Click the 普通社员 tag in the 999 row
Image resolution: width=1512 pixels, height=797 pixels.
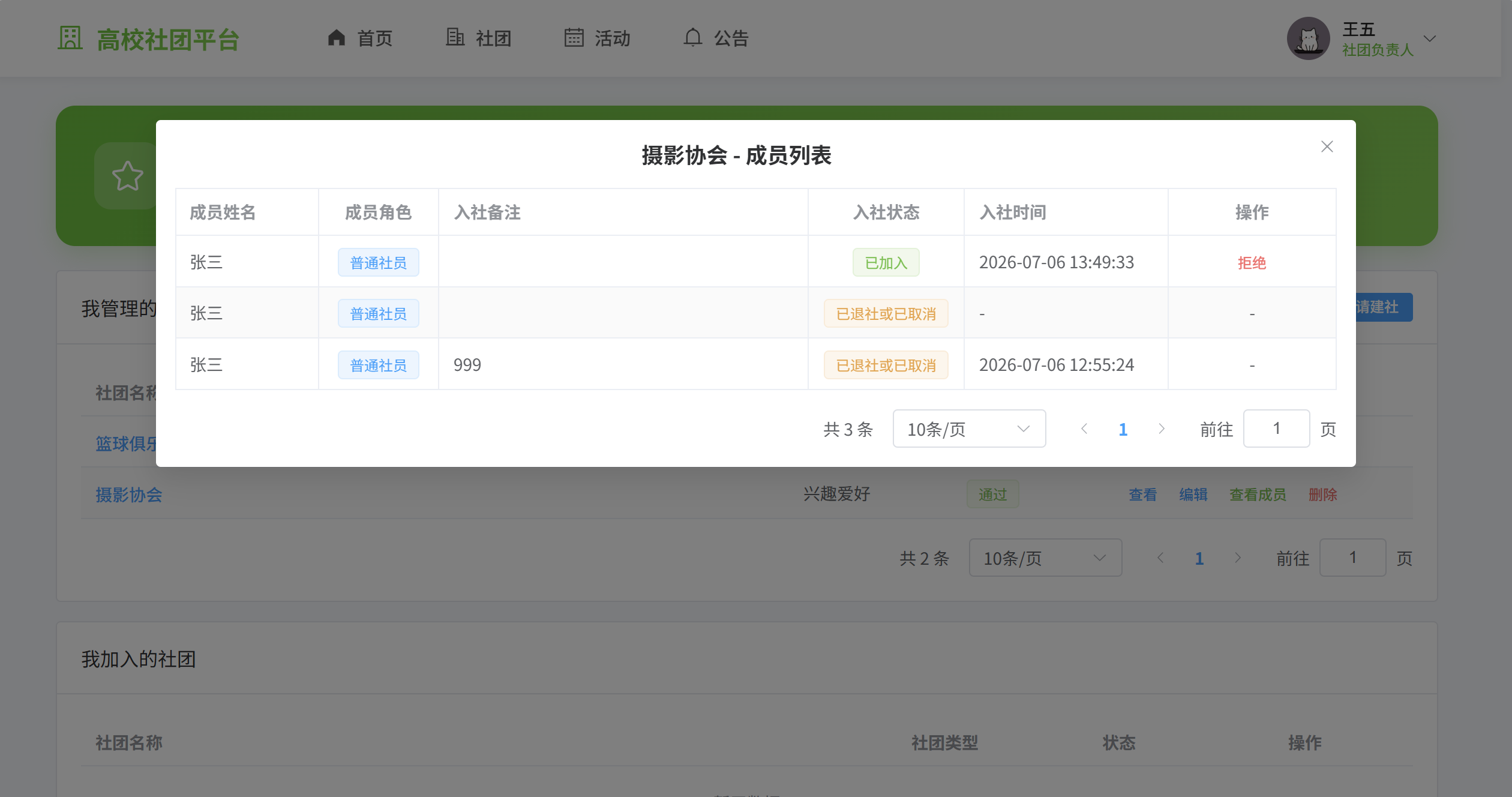coord(378,365)
